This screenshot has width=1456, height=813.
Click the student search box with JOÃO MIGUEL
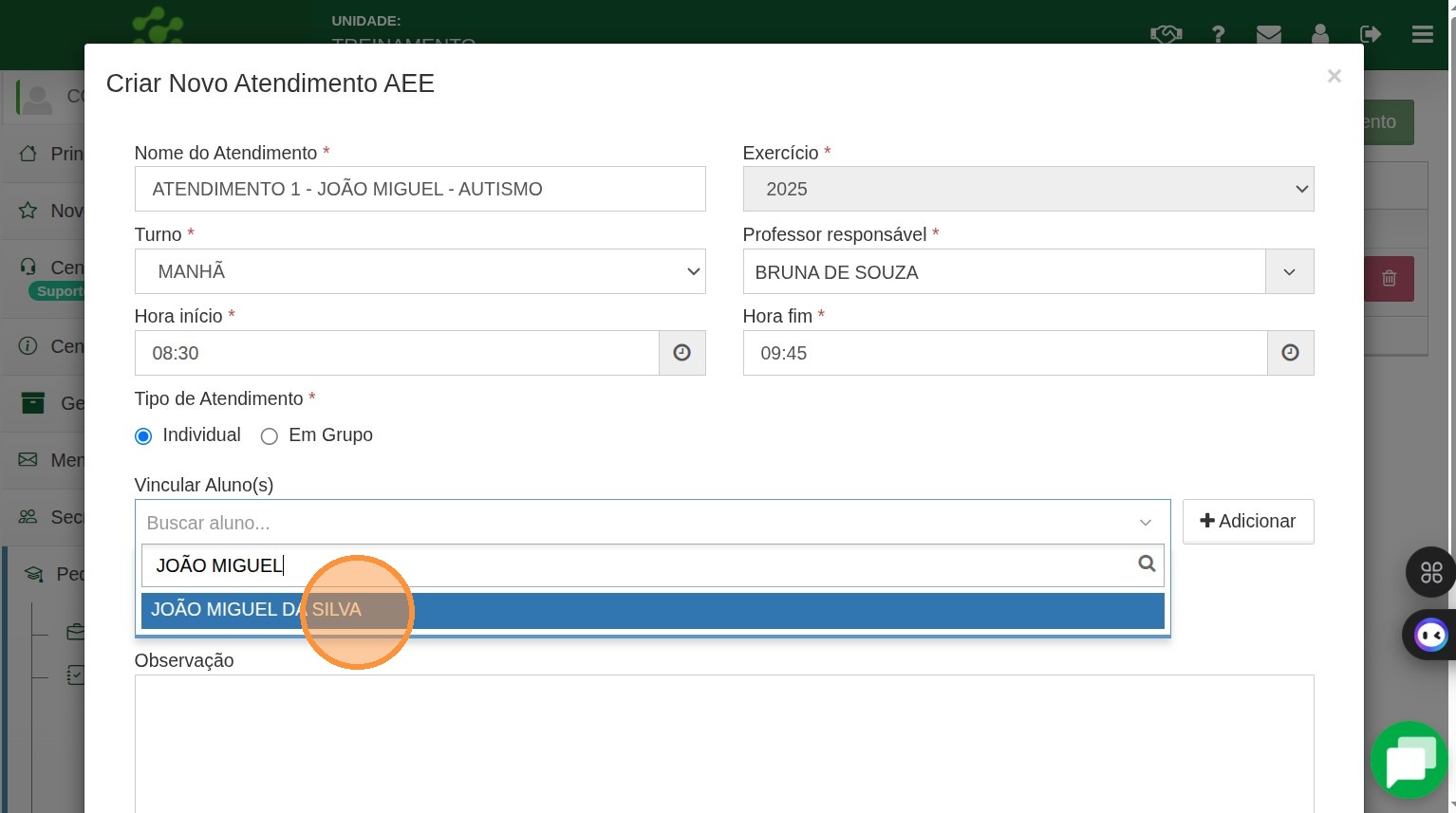coord(652,565)
